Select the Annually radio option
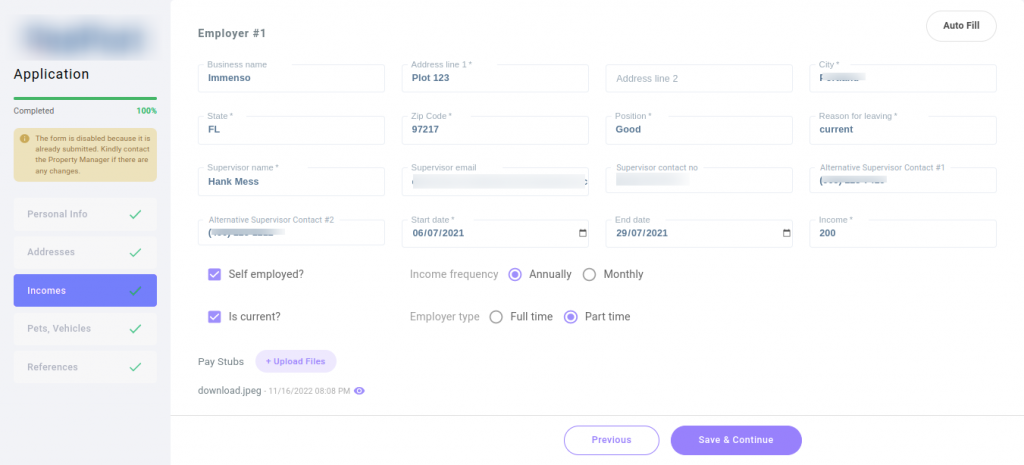1024x465 pixels. click(515, 274)
